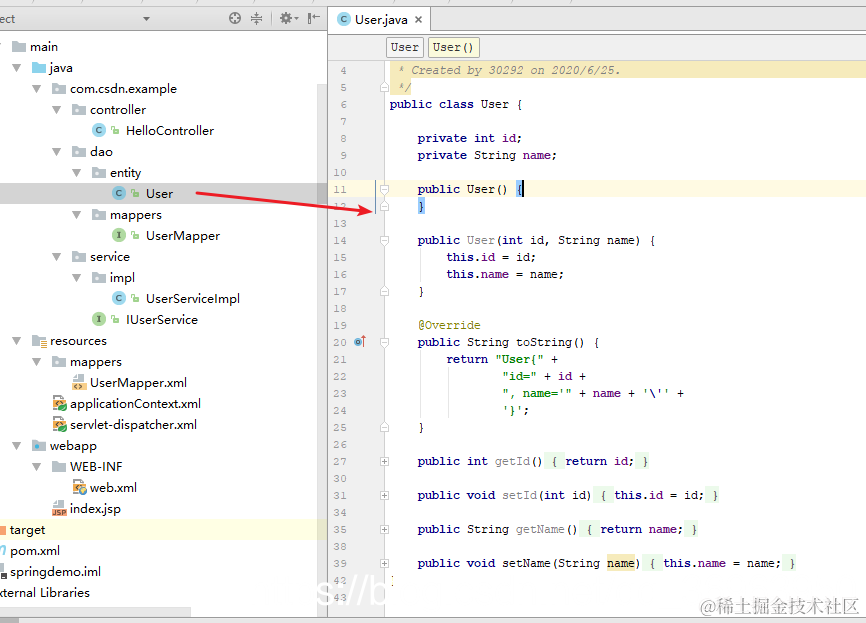Collapse the service package arrow
The image size is (866, 623).
tap(56, 257)
